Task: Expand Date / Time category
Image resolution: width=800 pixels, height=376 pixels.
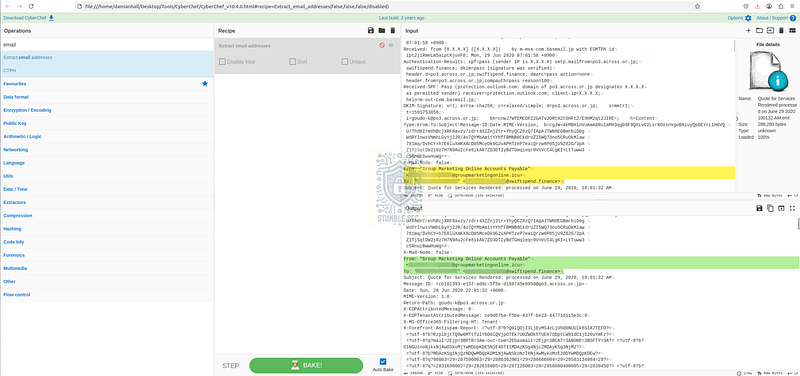Action: 107,189
